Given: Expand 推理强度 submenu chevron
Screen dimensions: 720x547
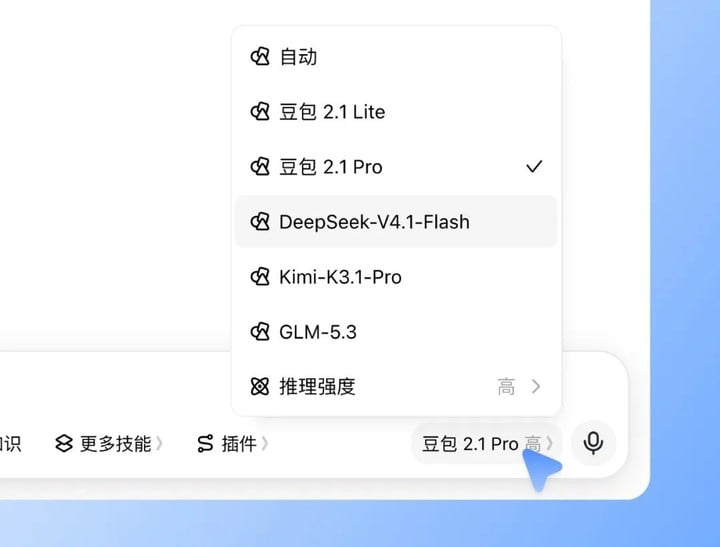Looking at the screenshot, I should tap(536, 387).
